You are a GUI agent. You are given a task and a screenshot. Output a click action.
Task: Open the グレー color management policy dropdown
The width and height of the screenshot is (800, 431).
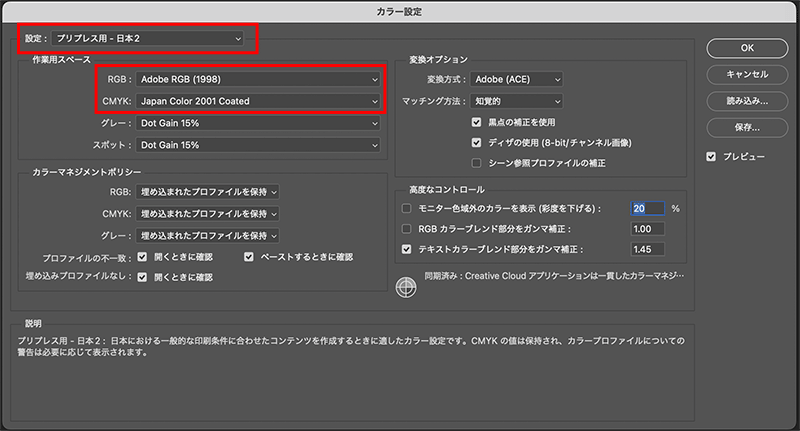[208, 236]
